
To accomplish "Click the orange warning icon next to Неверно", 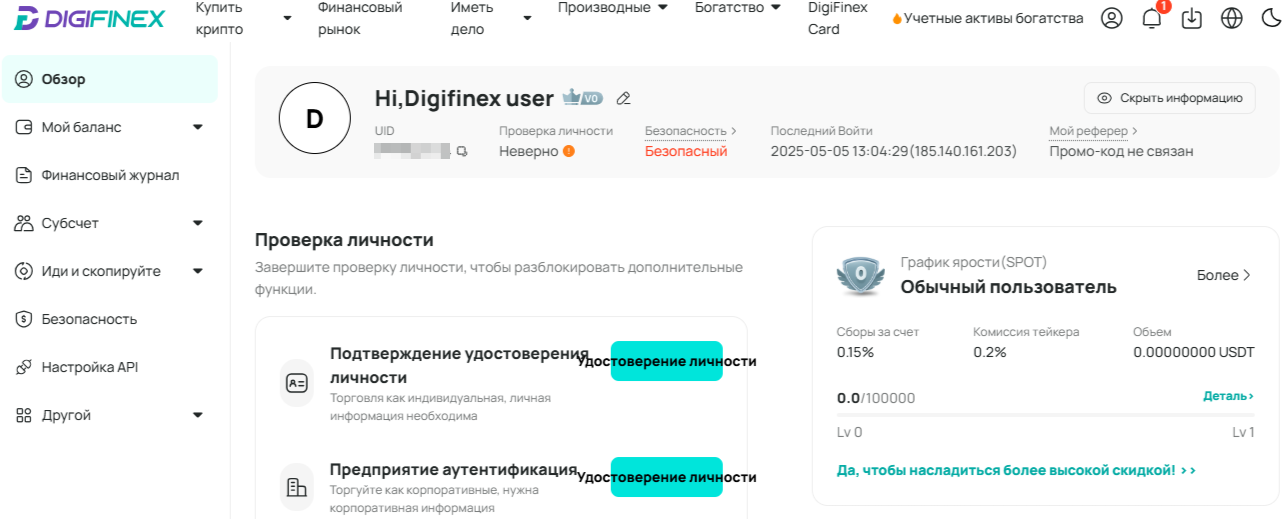I will click(569, 151).
